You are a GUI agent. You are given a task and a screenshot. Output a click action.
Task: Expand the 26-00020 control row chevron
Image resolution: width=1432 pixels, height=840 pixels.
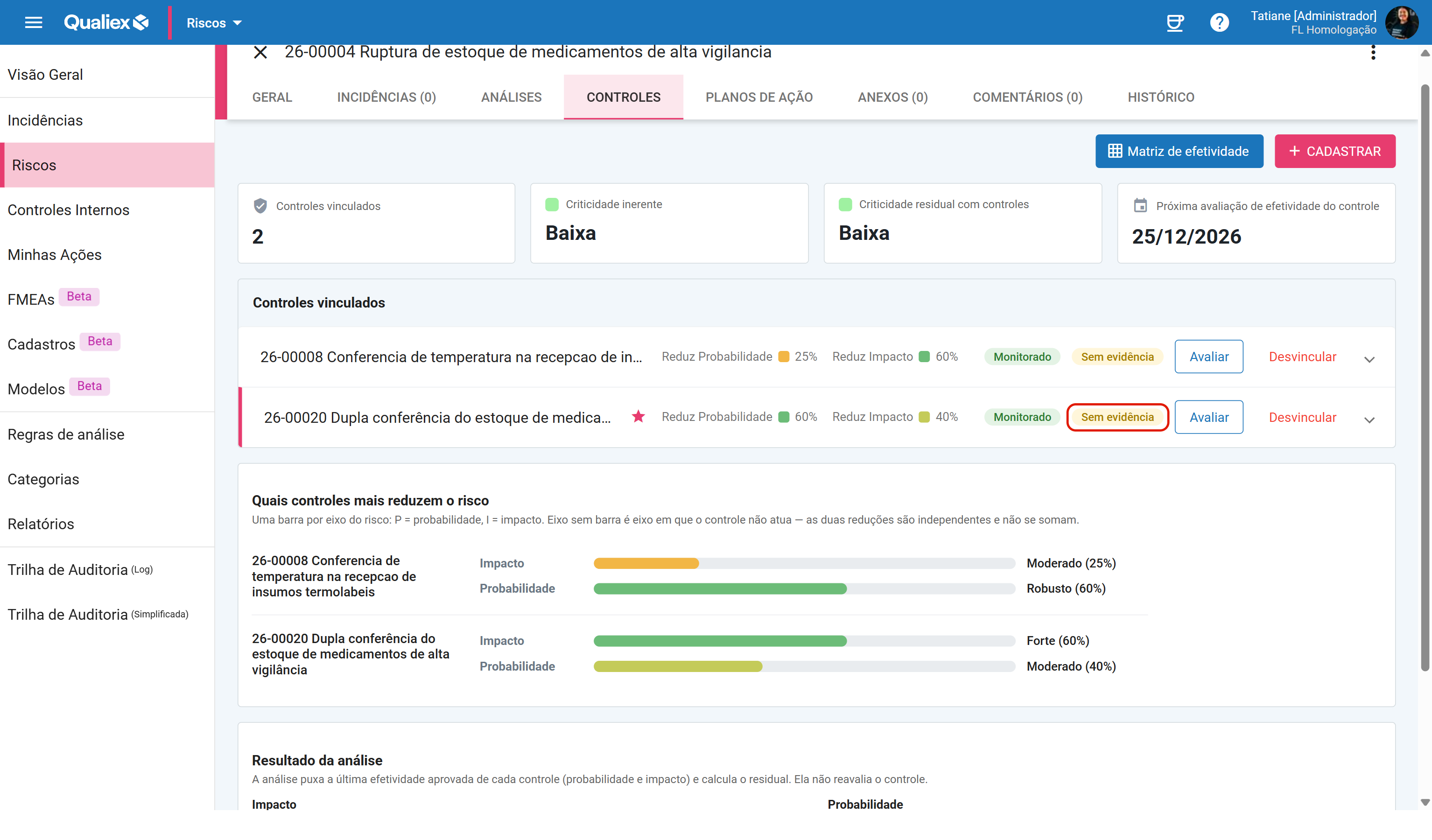pyautogui.click(x=1369, y=420)
